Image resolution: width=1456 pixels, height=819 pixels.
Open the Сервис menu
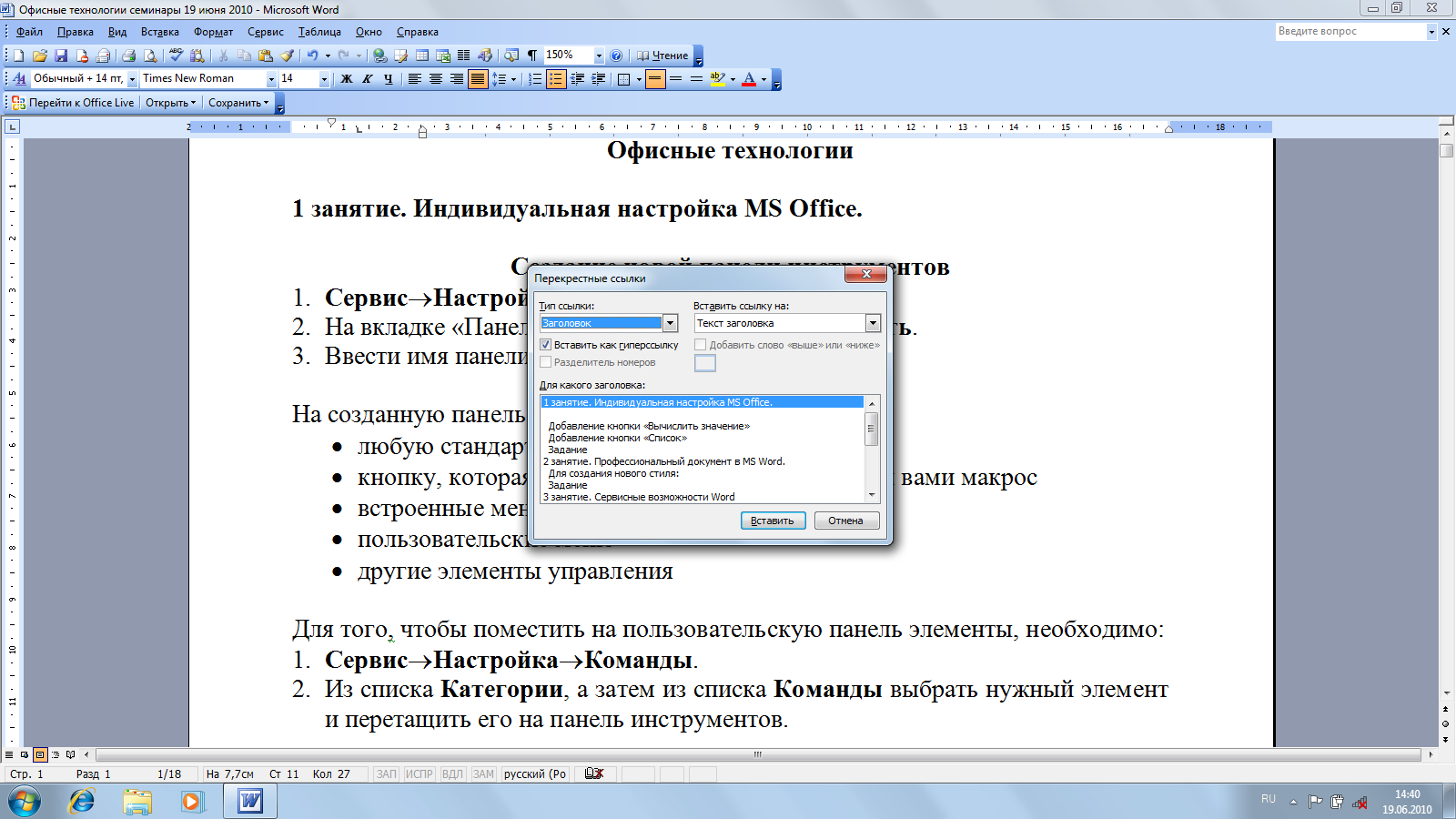(x=266, y=32)
